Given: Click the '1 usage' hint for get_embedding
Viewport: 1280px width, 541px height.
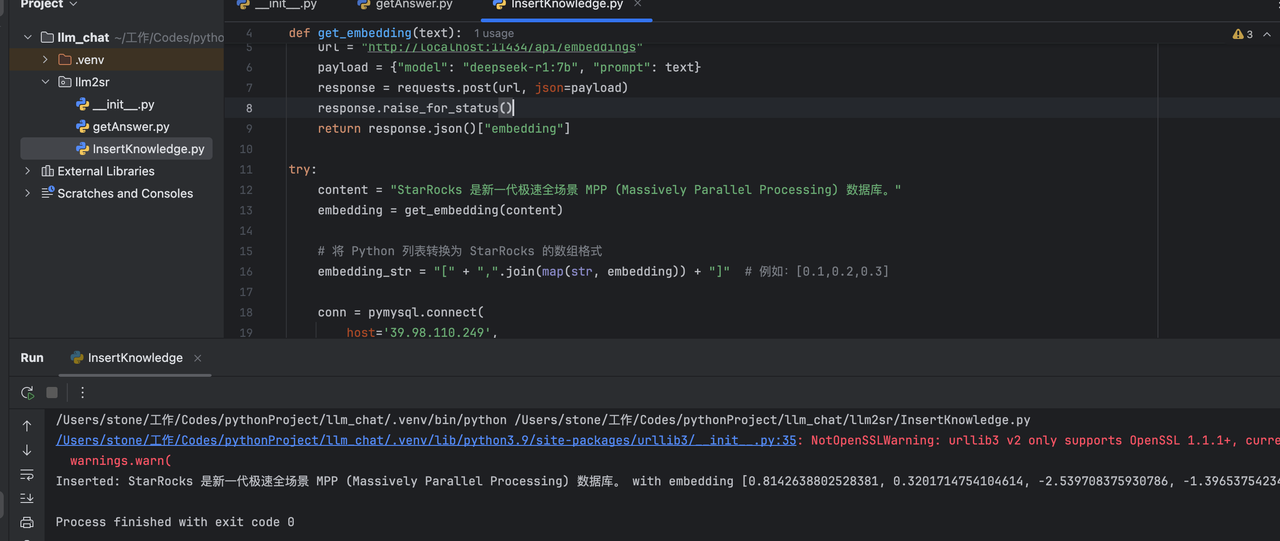Looking at the screenshot, I should (494, 34).
